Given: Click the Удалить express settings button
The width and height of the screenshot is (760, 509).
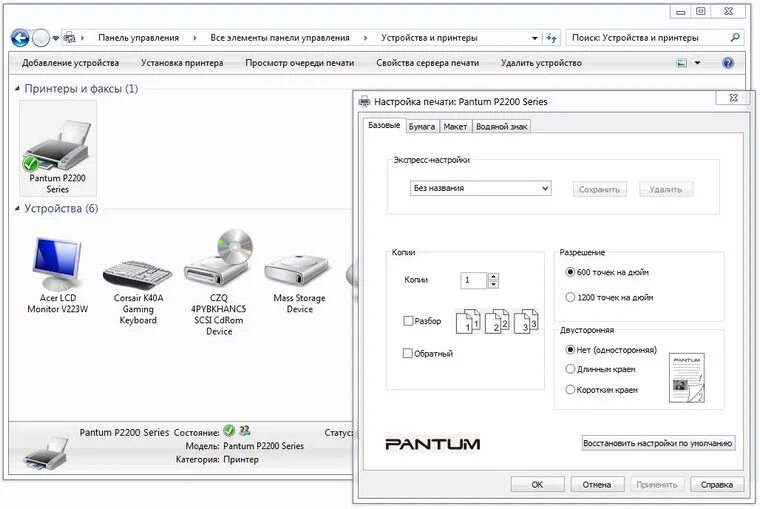Looking at the screenshot, I should coord(665,190).
